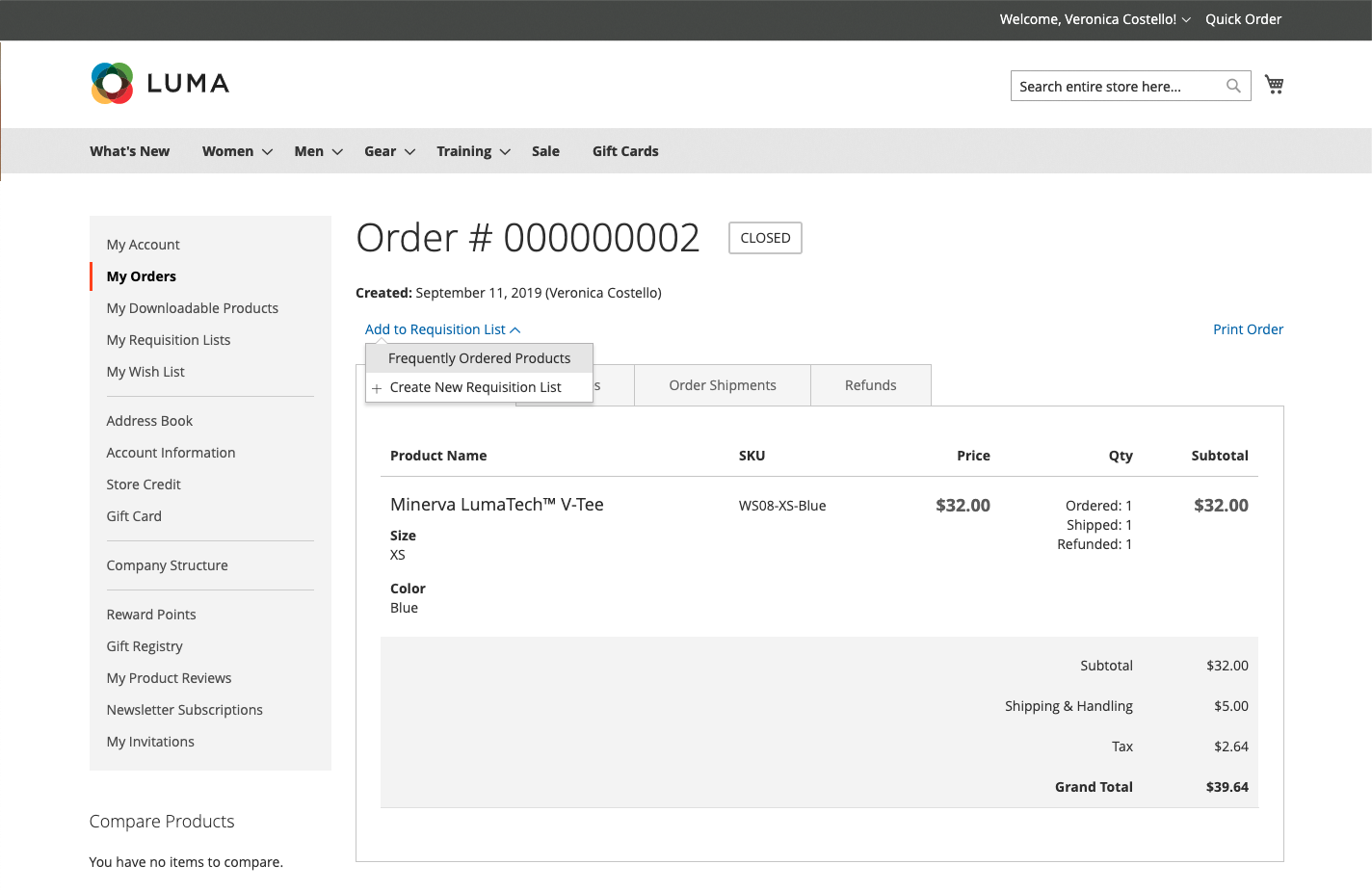Open the Gift Cards page
Viewport: 1372px width, 891px height.
click(625, 151)
